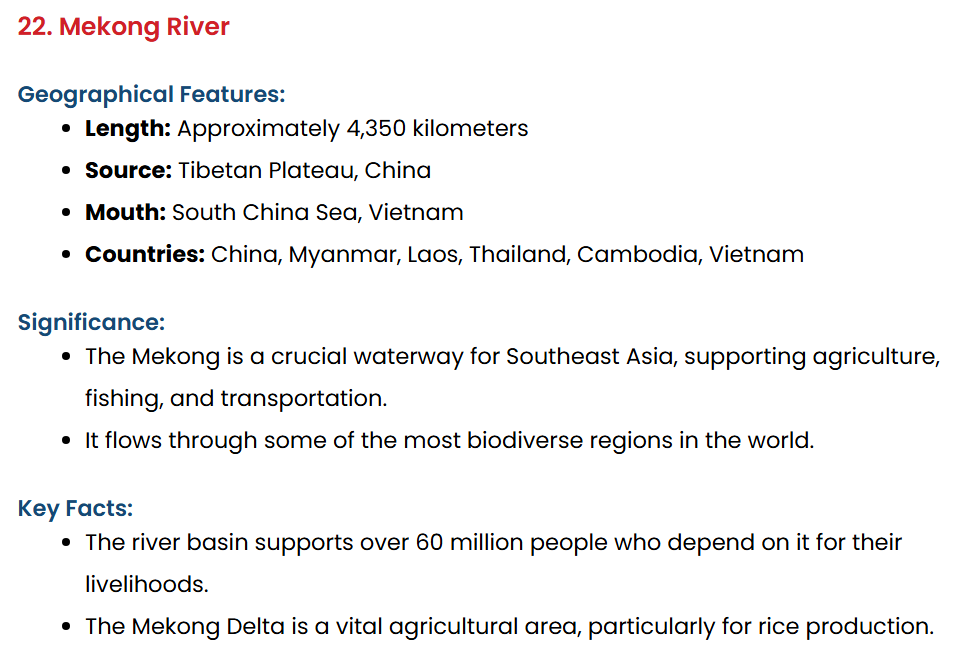This screenshot has height=662, width=975.
Task: Click the word 'livelihoods.'
Action: click(x=147, y=584)
